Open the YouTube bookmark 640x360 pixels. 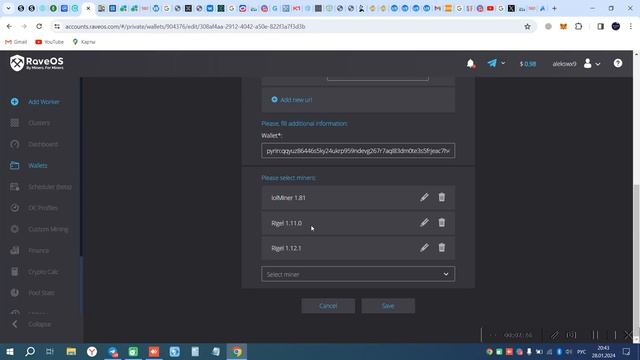click(x=49, y=42)
